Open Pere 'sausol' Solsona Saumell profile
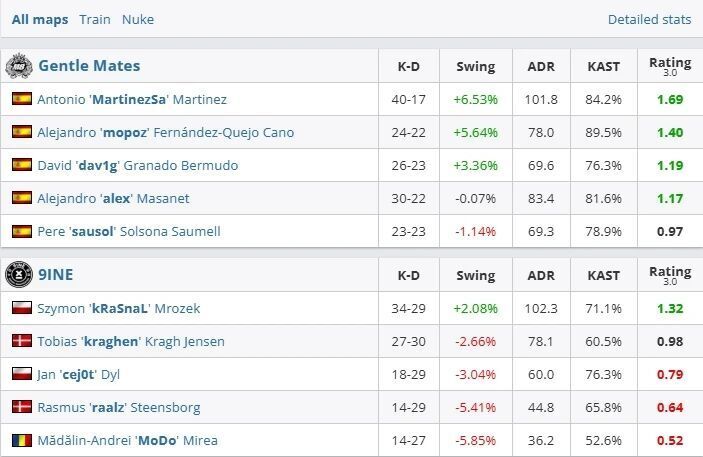Screen dimensions: 703x457 128,231
